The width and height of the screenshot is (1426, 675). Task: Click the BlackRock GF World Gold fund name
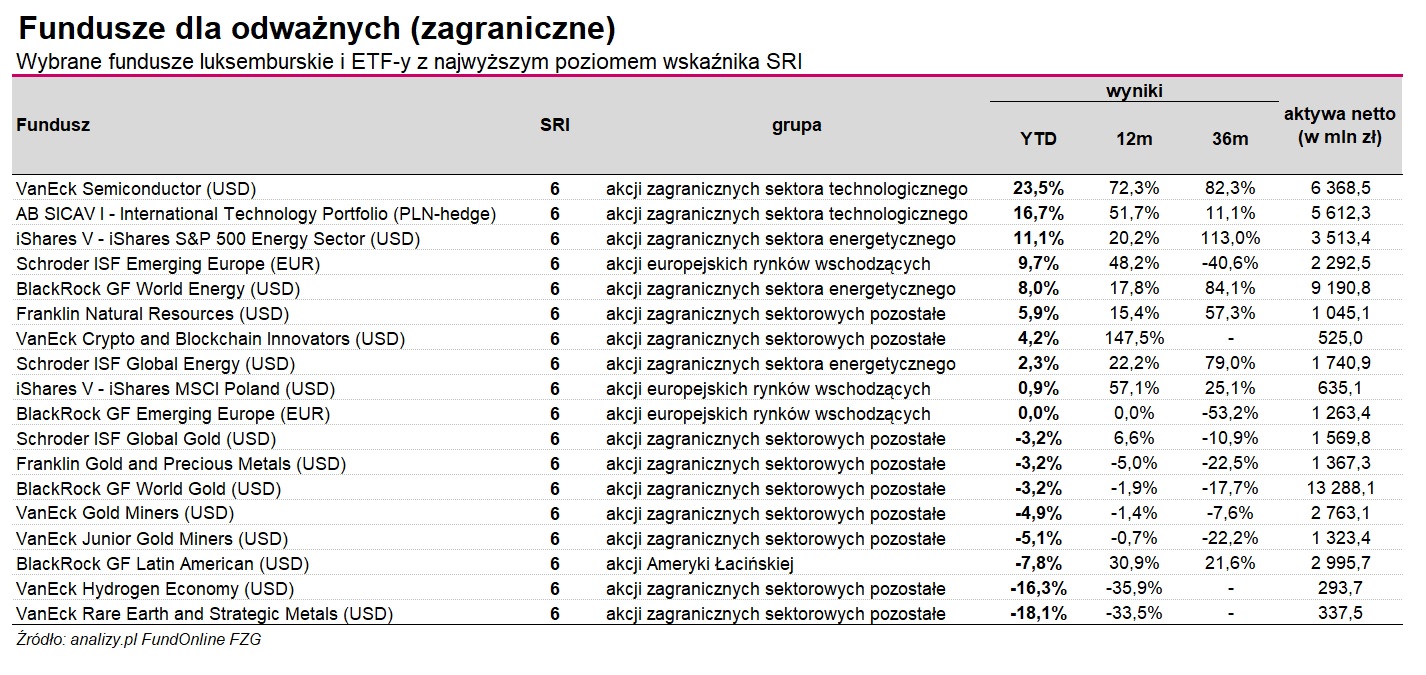(x=148, y=489)
